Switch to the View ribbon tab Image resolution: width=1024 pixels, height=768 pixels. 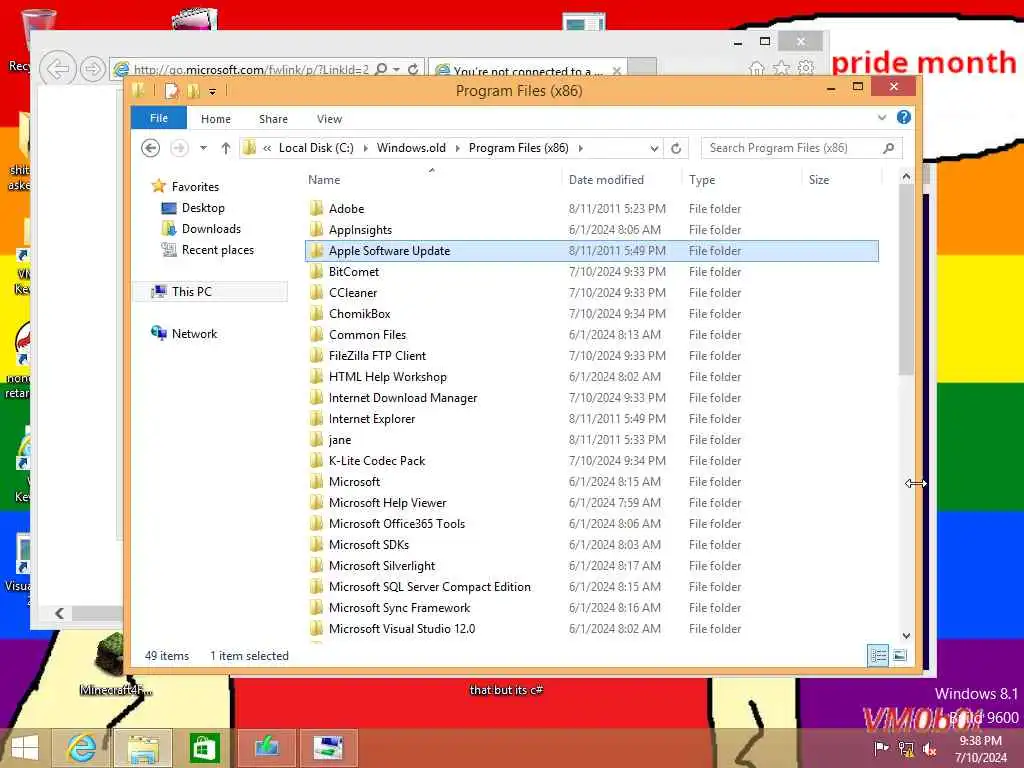point(329,119)
